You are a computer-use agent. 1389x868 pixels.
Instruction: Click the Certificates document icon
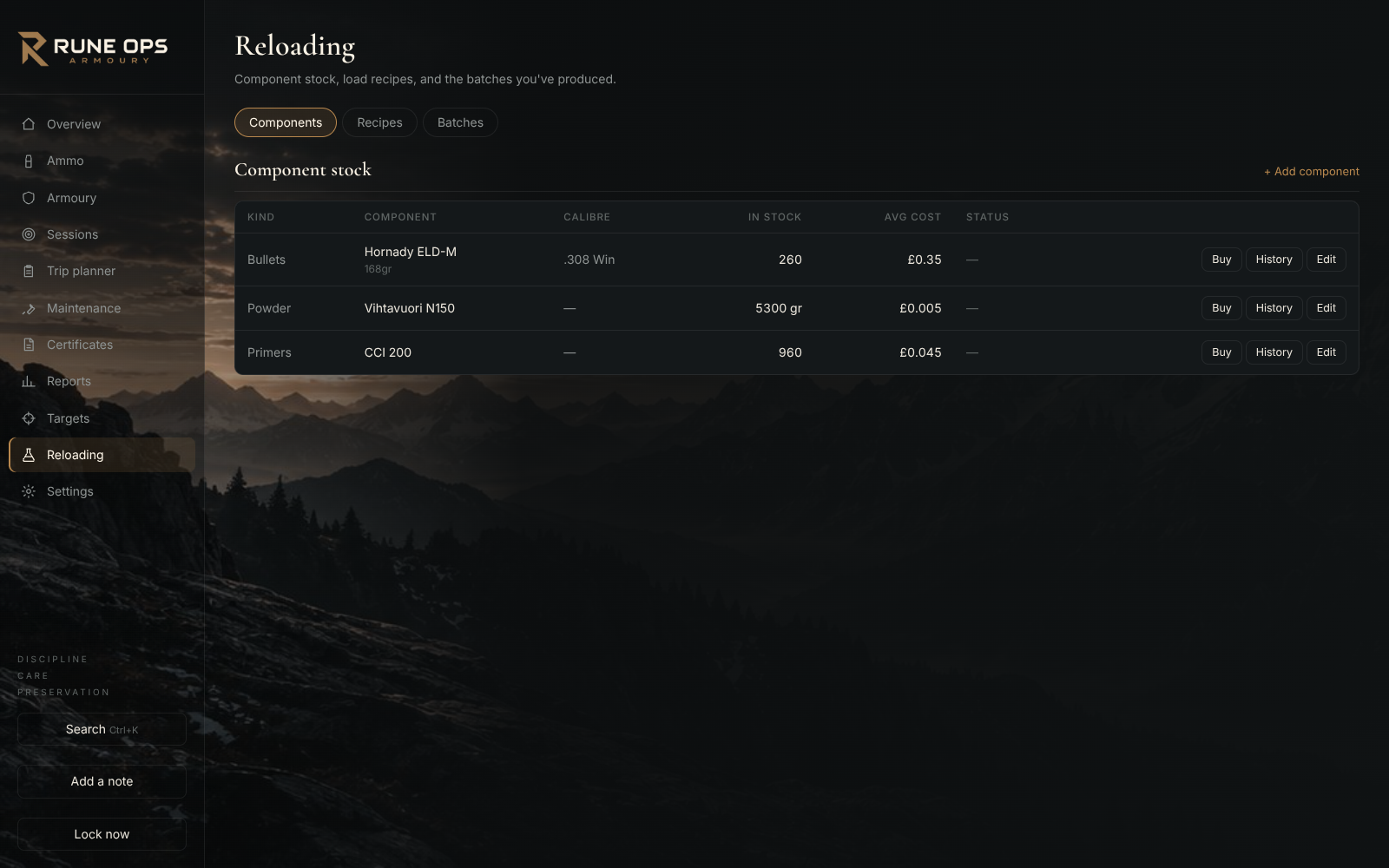tap(29, 345)
